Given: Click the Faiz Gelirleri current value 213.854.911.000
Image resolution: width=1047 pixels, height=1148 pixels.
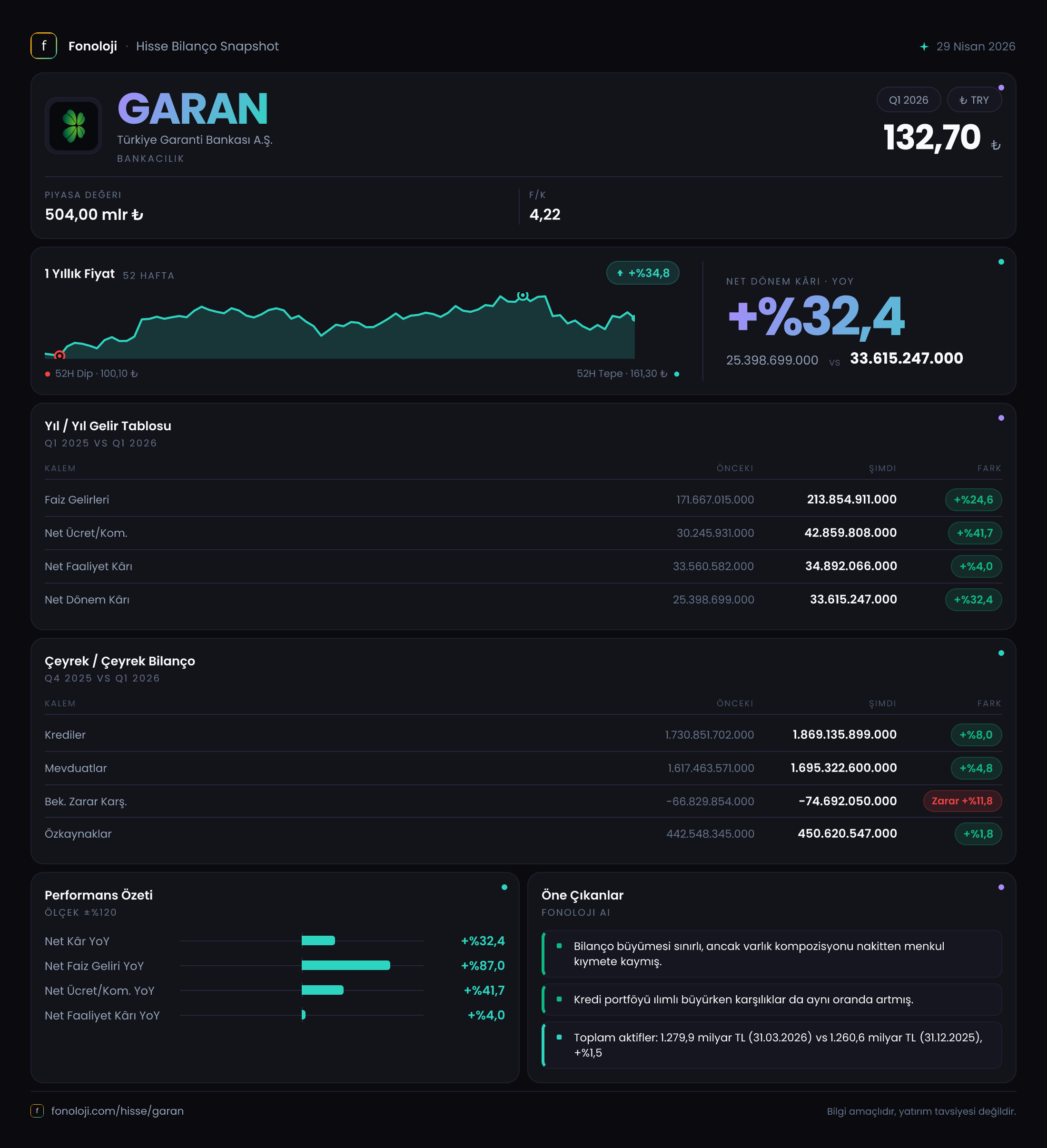Looking at the screenshot, I should 852,499.
